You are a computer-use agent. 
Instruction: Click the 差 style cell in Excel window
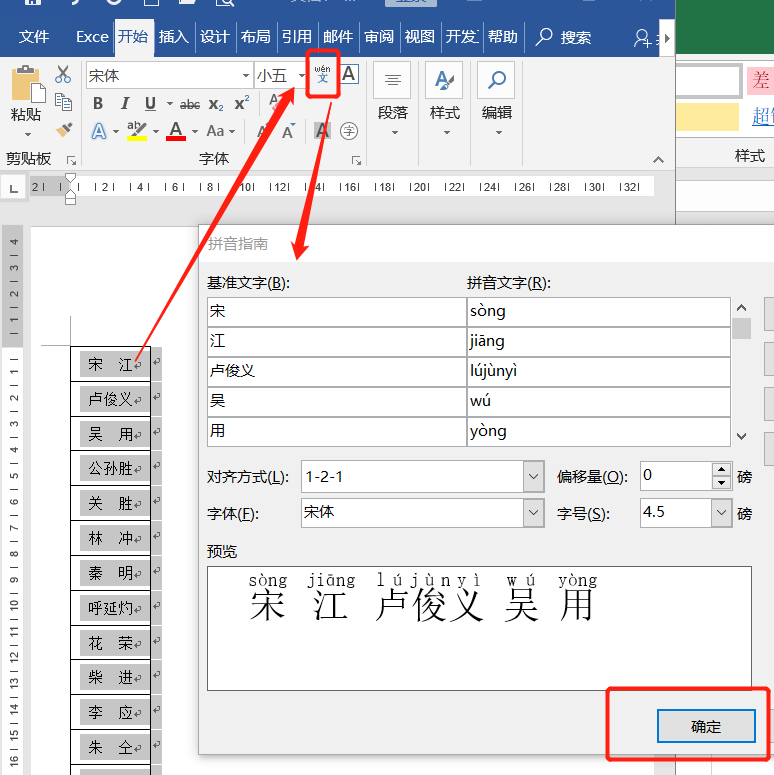[x=760, y=81]
